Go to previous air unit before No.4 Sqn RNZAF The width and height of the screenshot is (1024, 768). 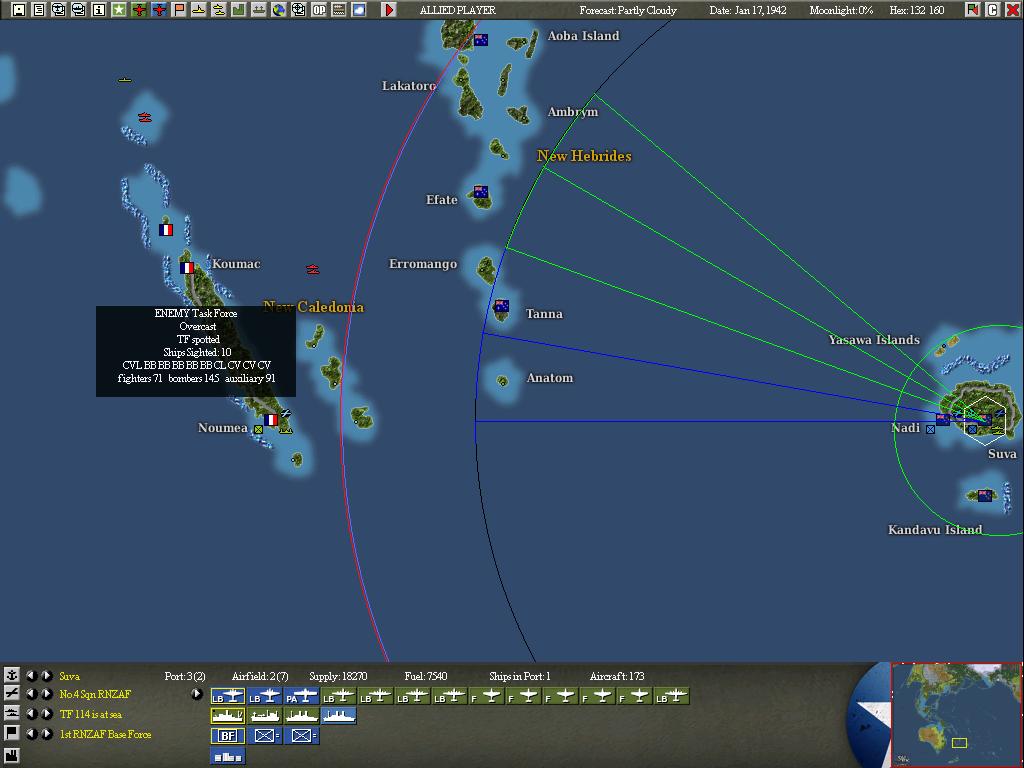coord(31,694)
